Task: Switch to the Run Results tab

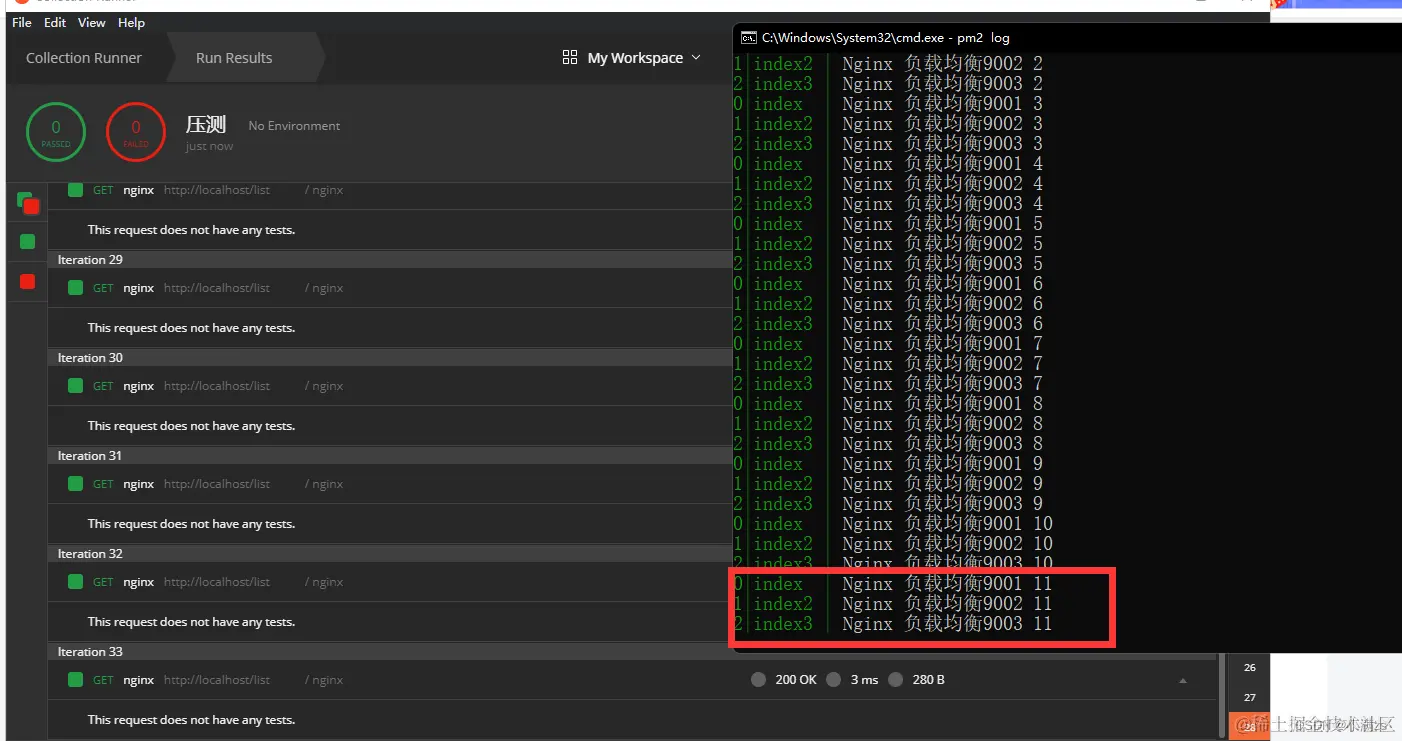Action: 234,58
